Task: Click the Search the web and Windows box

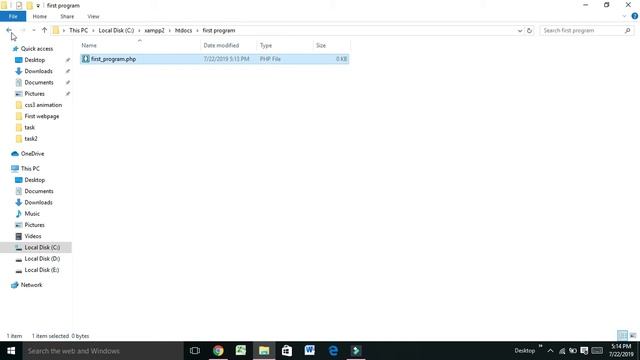Action: click(x=103, y=351)
